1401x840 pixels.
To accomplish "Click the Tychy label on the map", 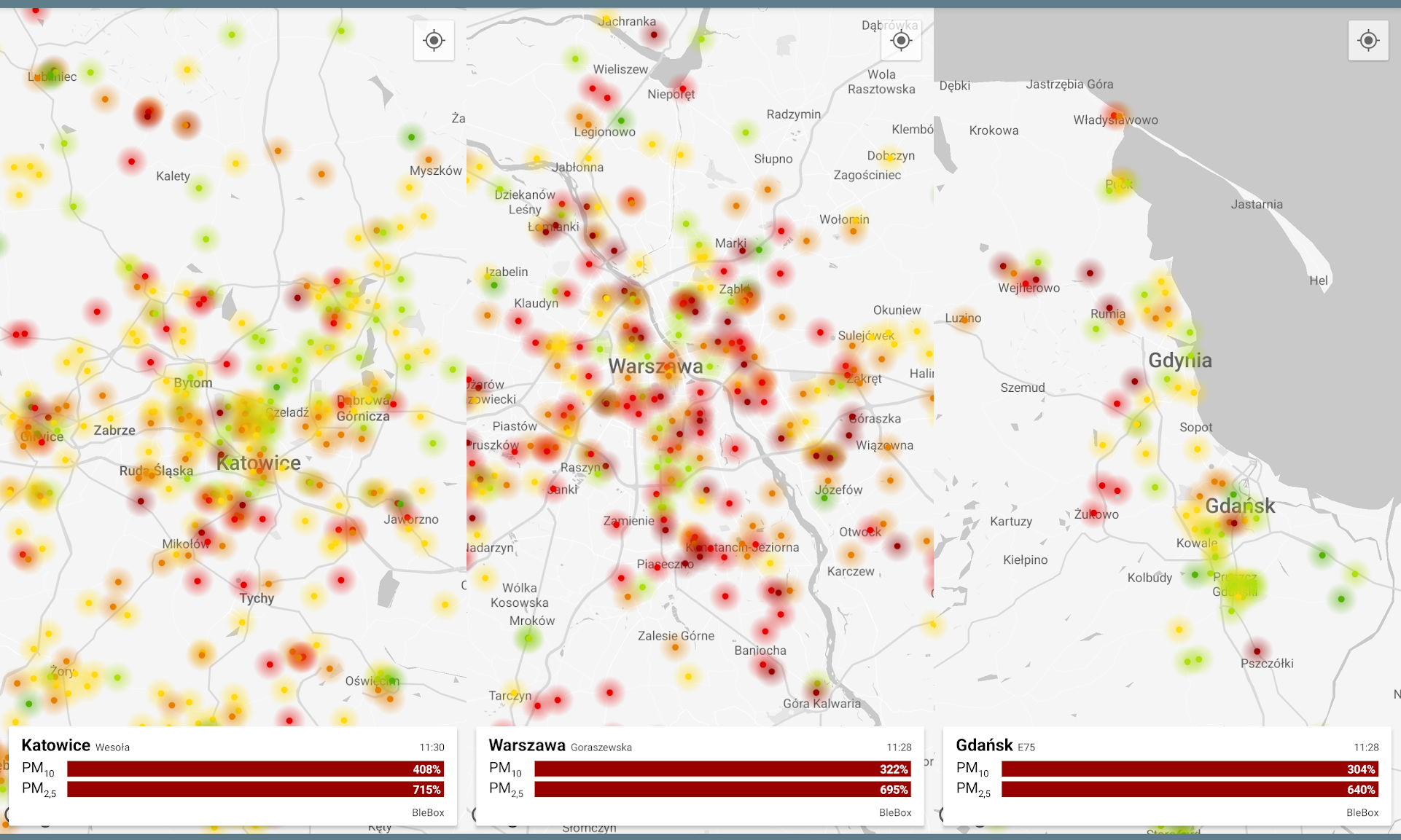I will [x=257, y=598].
